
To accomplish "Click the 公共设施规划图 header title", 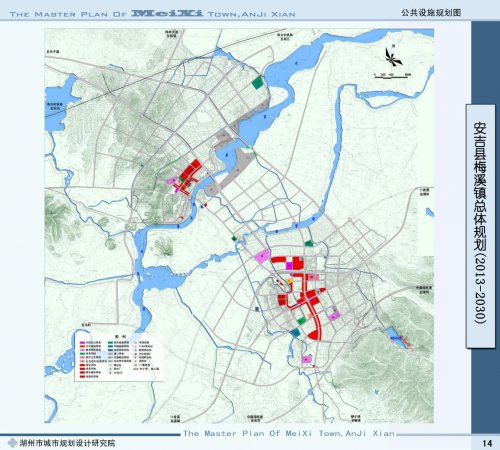I will click(431, 12).
